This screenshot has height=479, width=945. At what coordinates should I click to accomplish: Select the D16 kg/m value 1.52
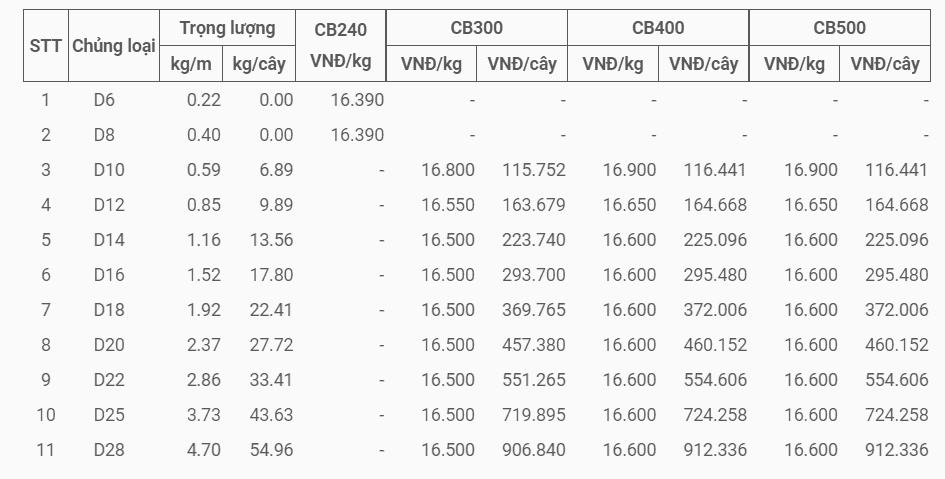[204, 275]
